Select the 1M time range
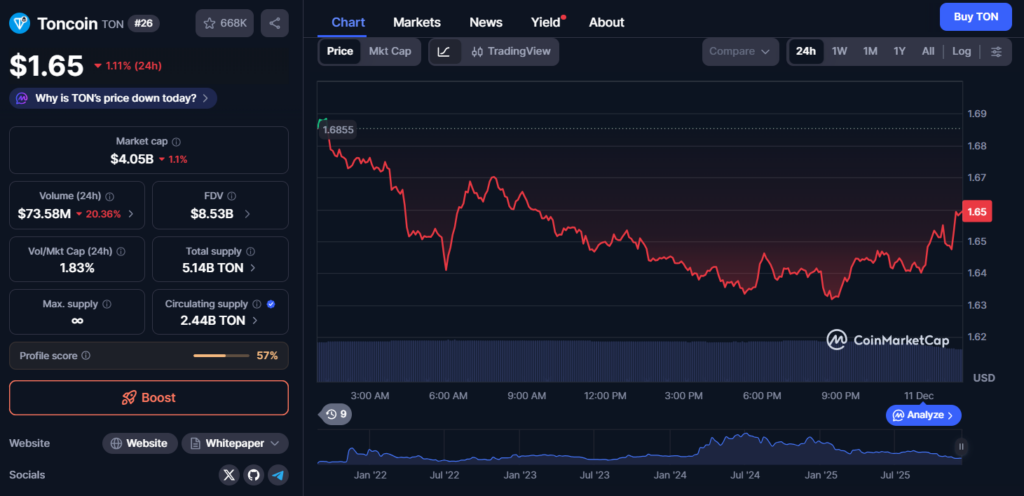Screen dimensions: 1024x496 [870, 52]
